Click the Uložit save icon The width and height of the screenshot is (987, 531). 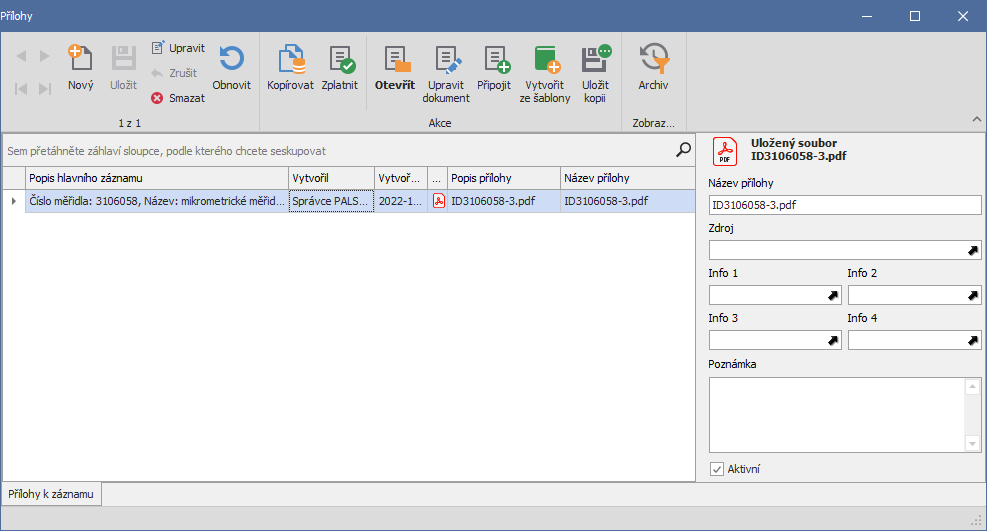pos(123,59)
